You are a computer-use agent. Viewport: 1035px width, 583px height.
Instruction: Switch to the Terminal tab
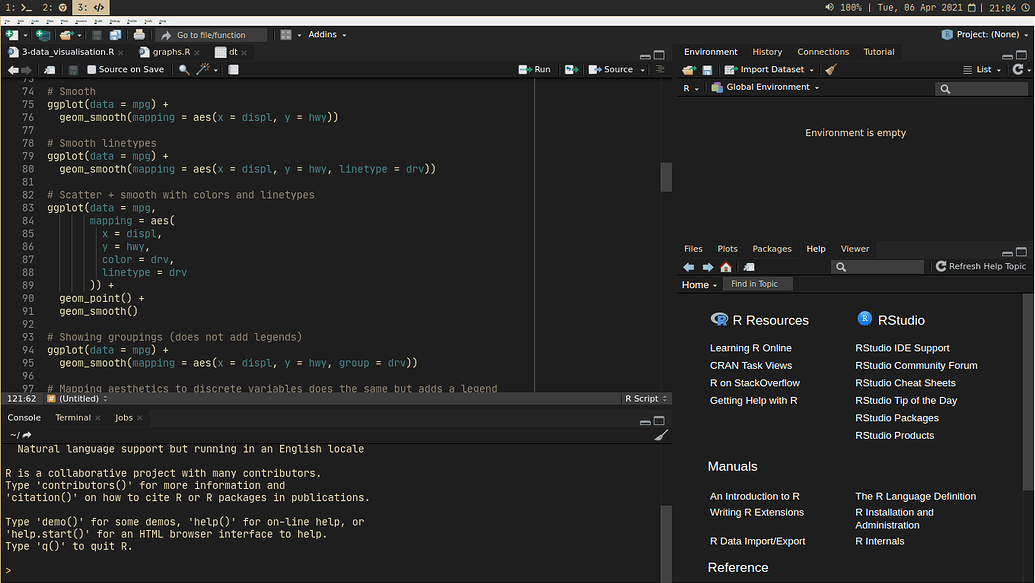point(73,418)
